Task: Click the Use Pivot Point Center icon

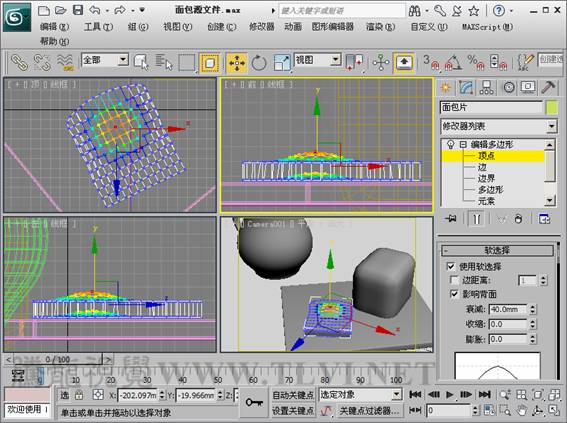Action: 354,62
